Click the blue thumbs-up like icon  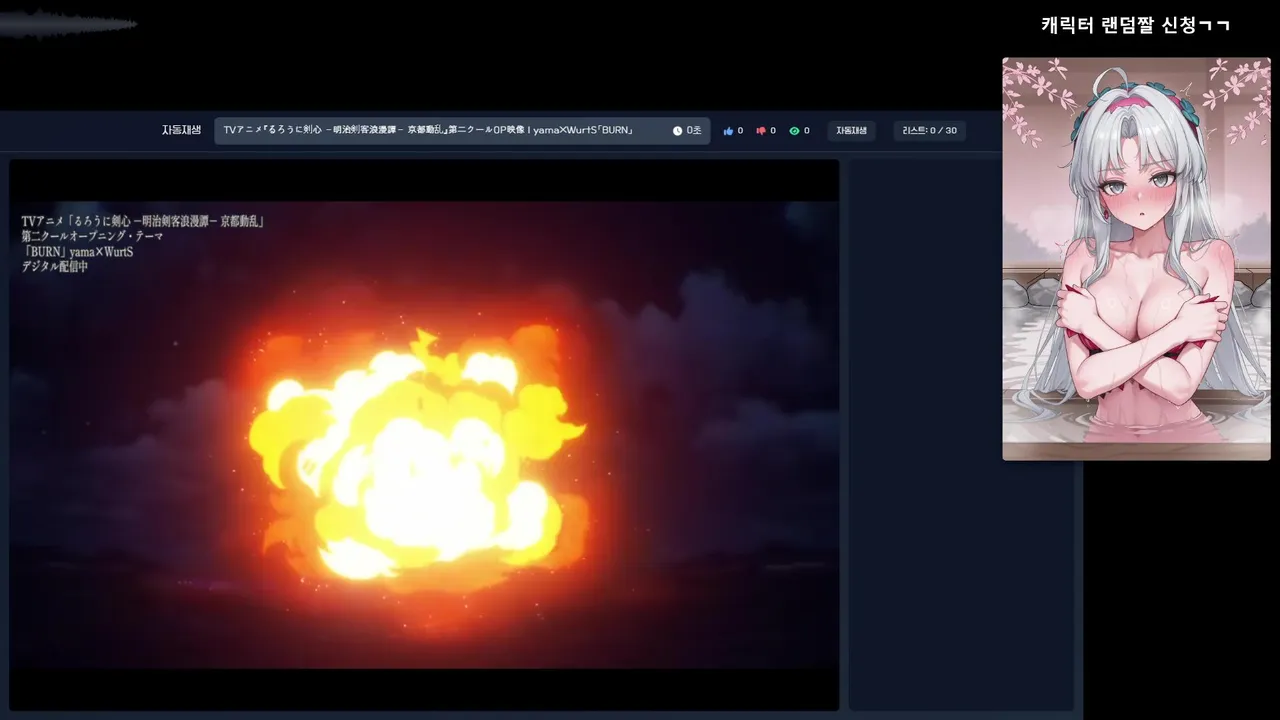pyautogui.click(x=728, y=131)
